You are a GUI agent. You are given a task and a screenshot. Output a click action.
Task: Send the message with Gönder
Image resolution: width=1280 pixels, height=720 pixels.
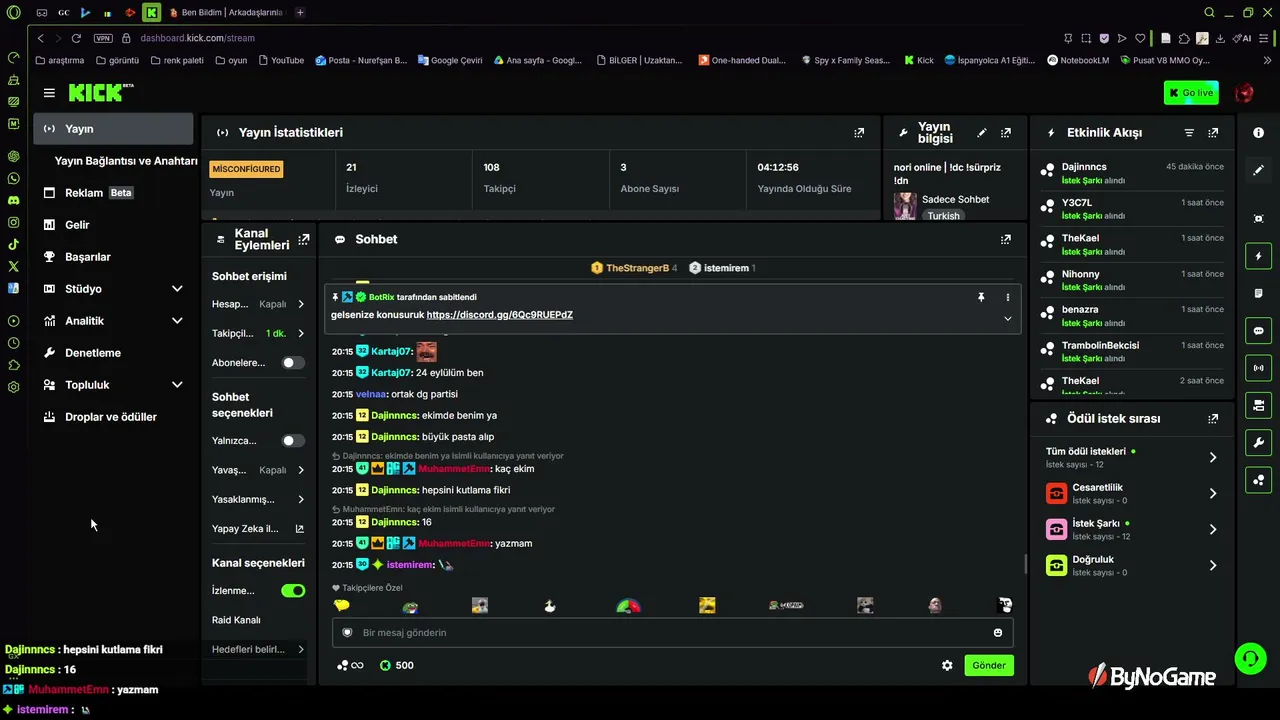(989, 665)
